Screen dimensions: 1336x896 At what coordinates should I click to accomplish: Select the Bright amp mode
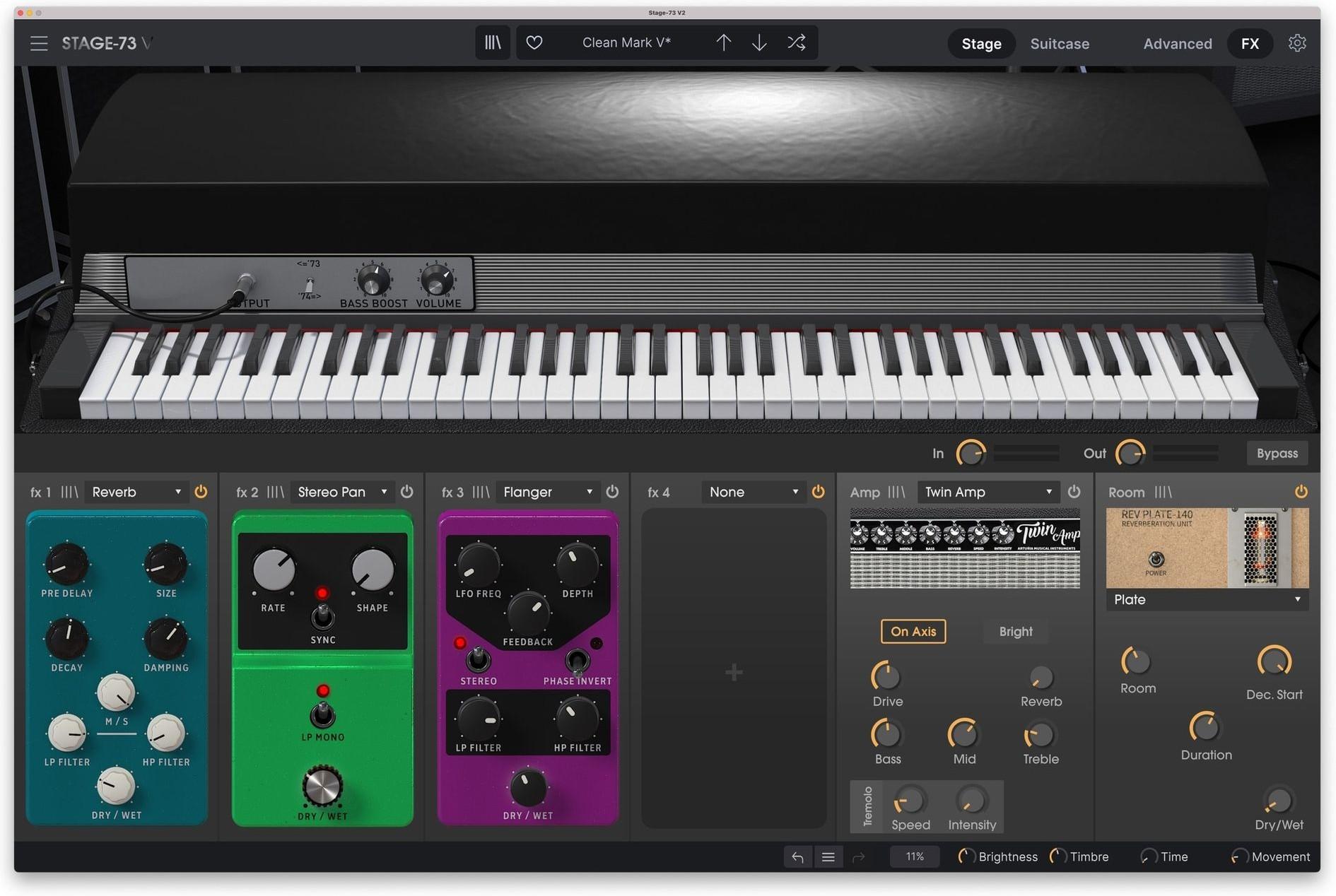pyautogui.click(x=1016, y=631)
